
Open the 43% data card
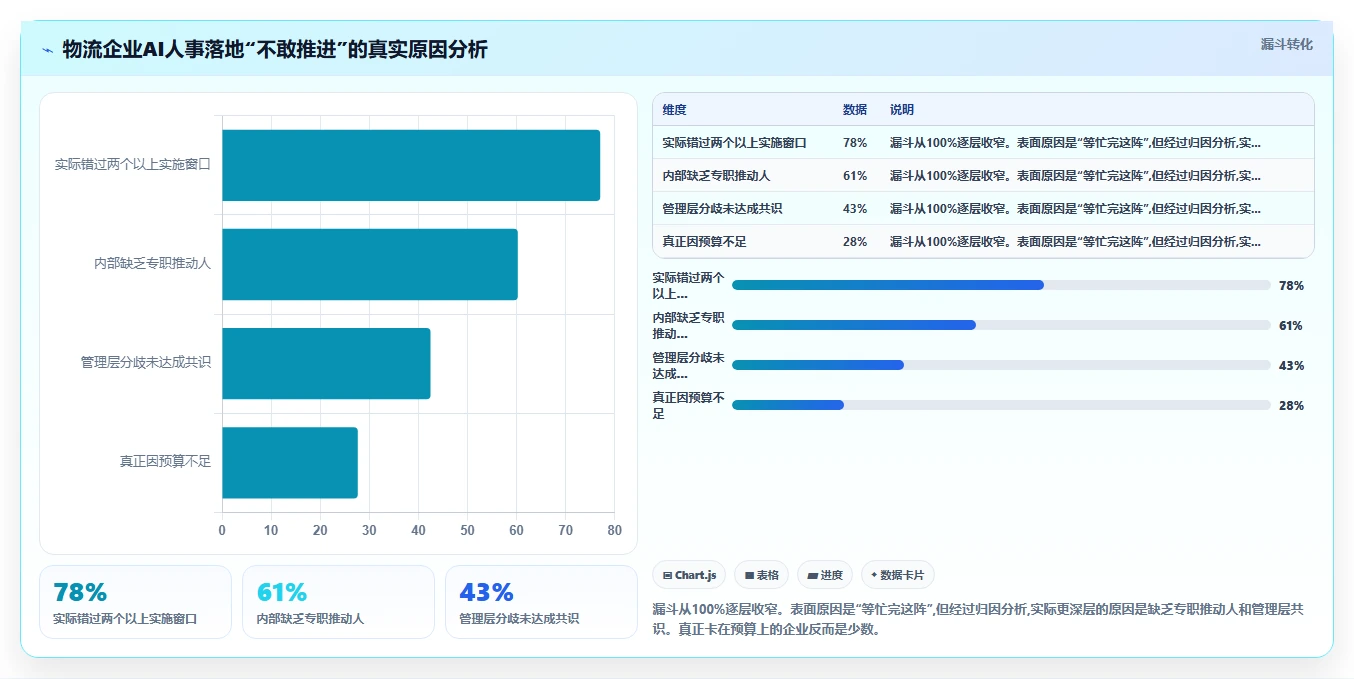coord(541,602)
